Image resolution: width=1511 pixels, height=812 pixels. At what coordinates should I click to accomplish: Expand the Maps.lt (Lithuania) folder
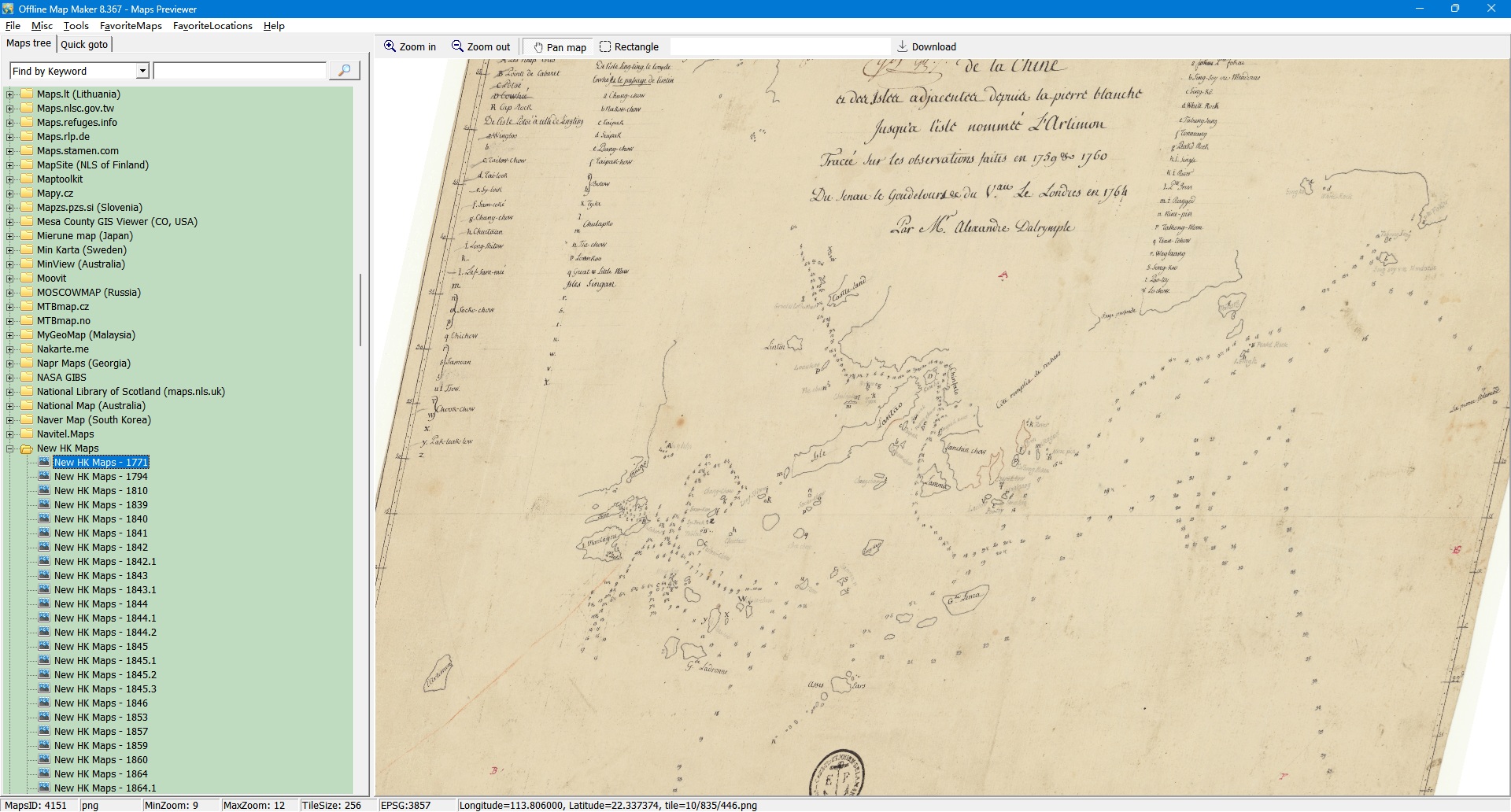(10, 94)
